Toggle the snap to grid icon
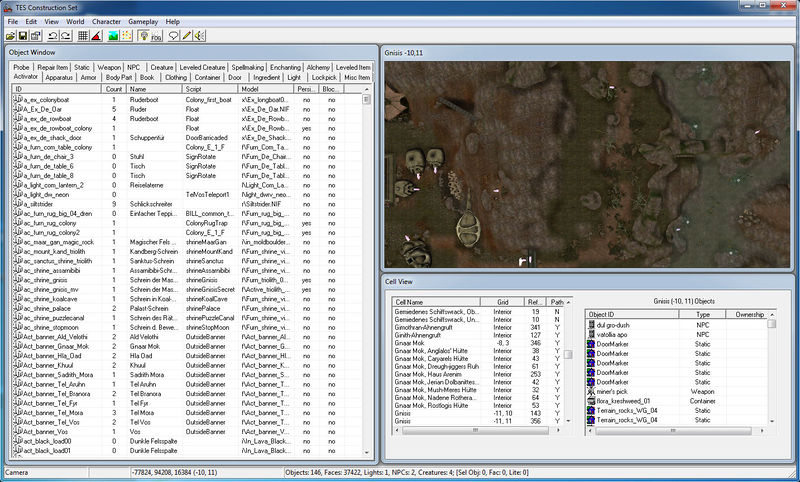 click(82, 36)
